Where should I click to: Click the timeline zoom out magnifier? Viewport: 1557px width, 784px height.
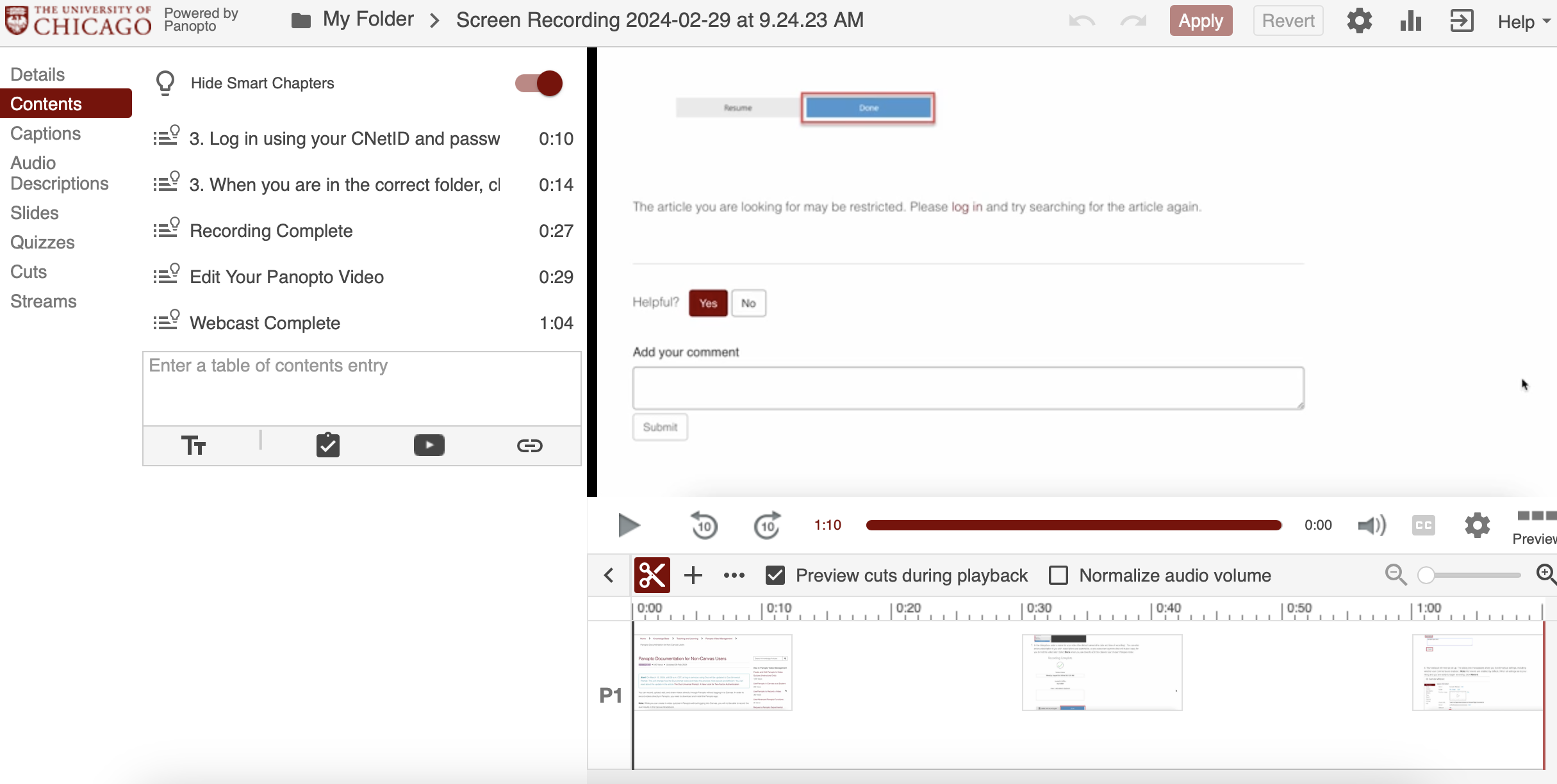[x=1395, y=575]
